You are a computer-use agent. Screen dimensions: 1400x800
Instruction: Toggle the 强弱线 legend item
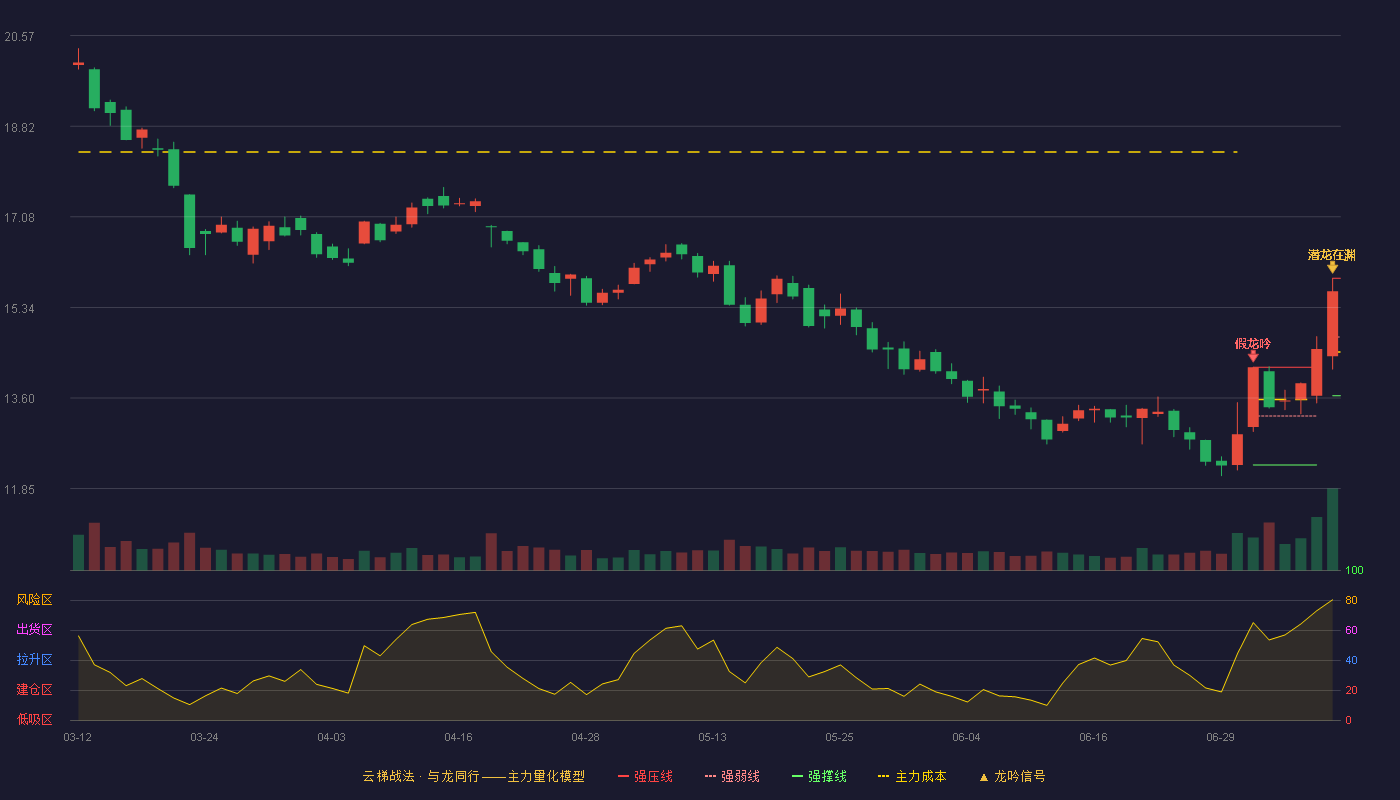pyautogui.click(x=732, y=776)
